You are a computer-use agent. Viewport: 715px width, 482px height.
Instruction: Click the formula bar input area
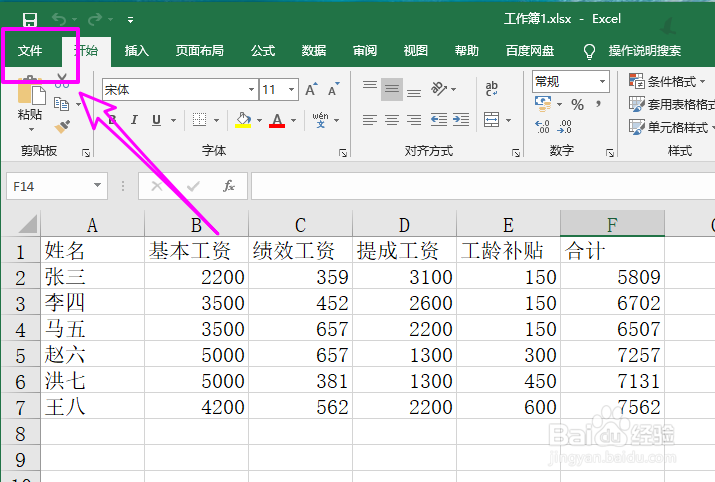pyautogui.click(x=483, y=186)
